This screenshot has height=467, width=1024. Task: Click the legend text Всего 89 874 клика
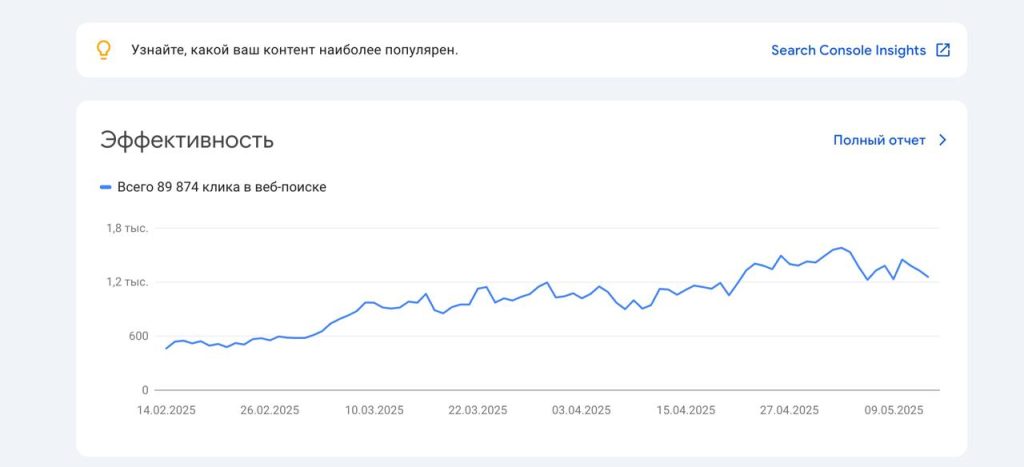click(x=221, y=187)
